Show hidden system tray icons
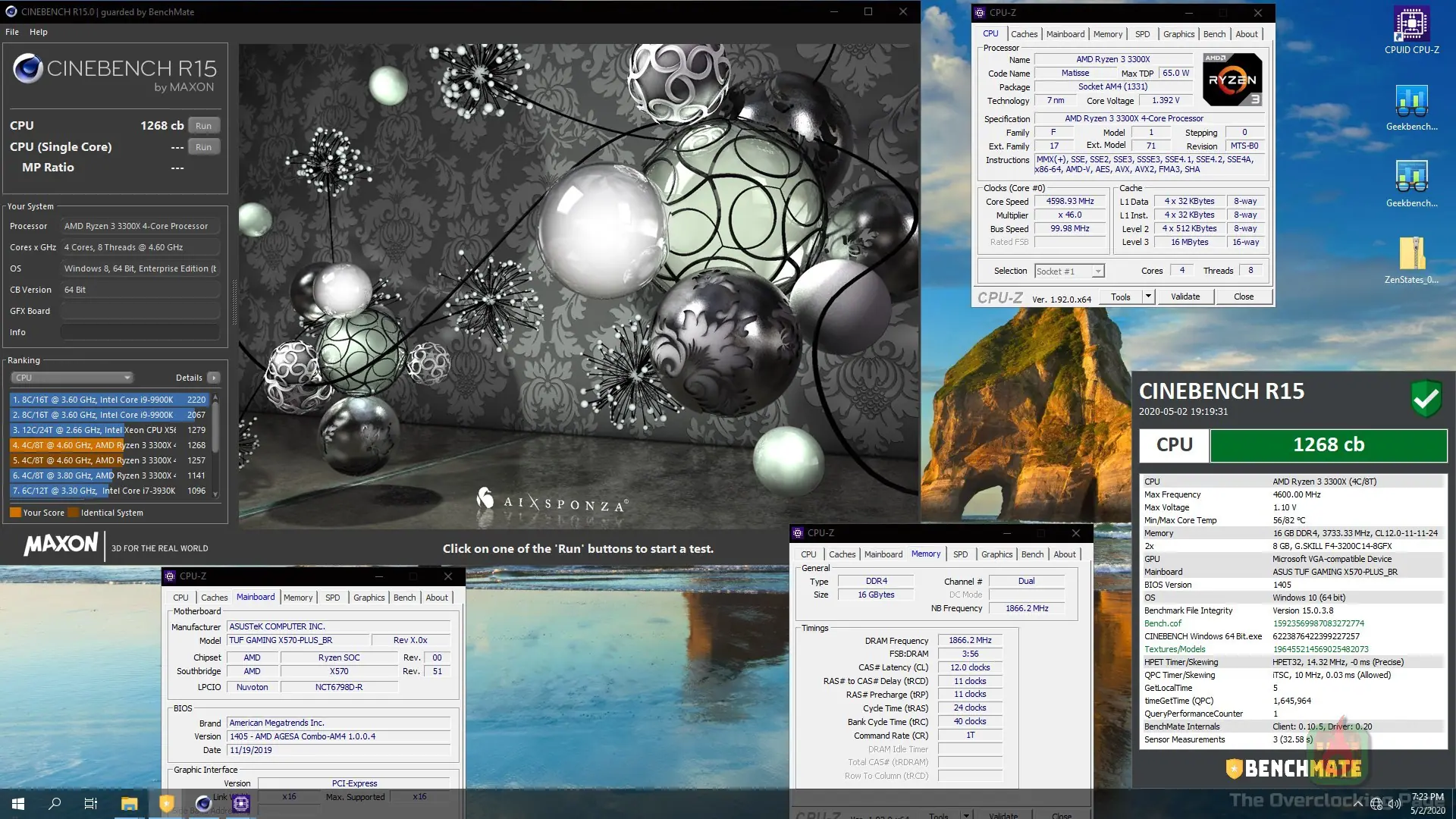This screenshot has height=819, width=1456. tap(1357, 804)
